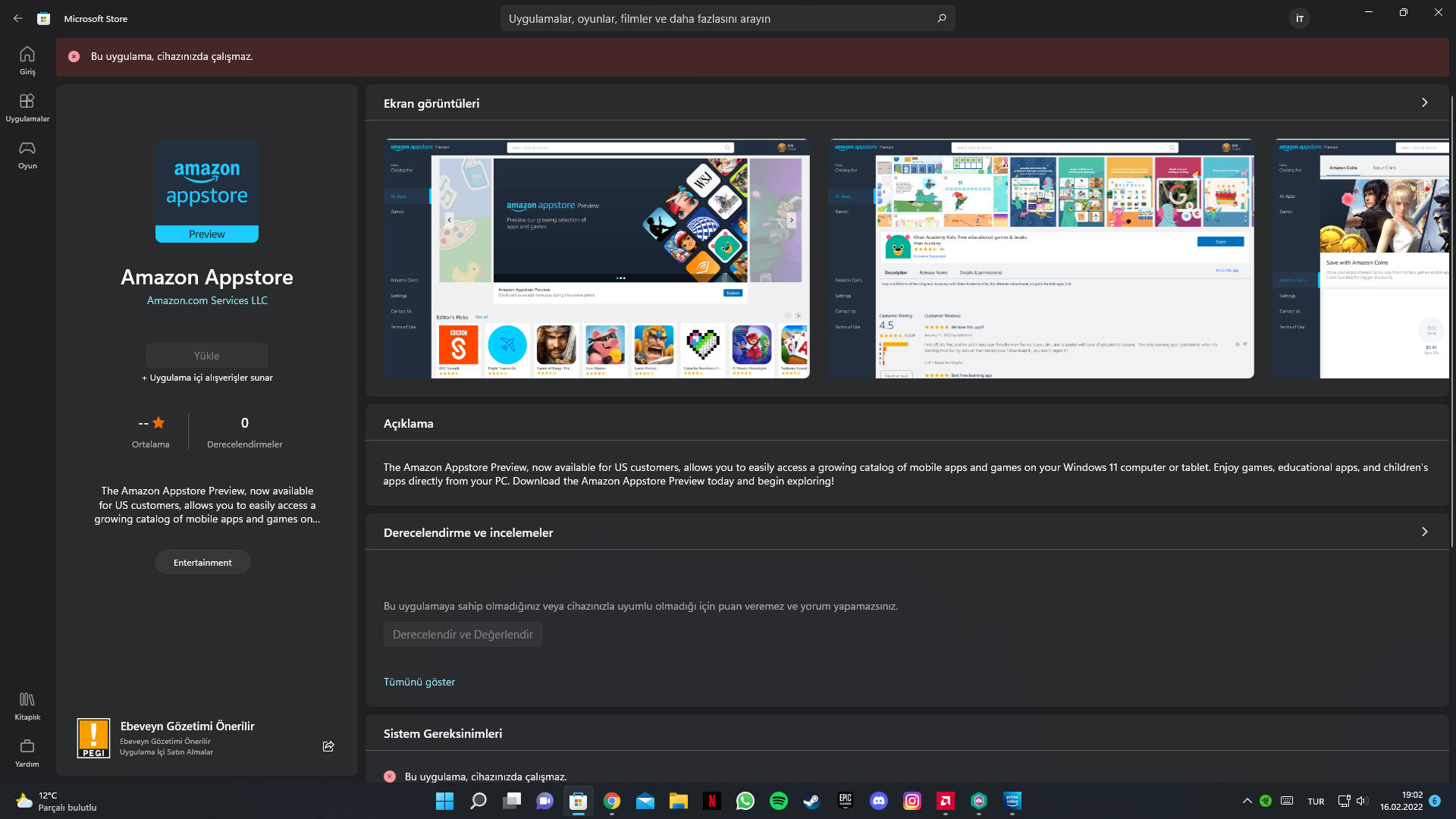Image resolution: width=1456 pixels, height=819 pixels.
Task: Click the search magnifier icon
Action: tap(942, 18)
